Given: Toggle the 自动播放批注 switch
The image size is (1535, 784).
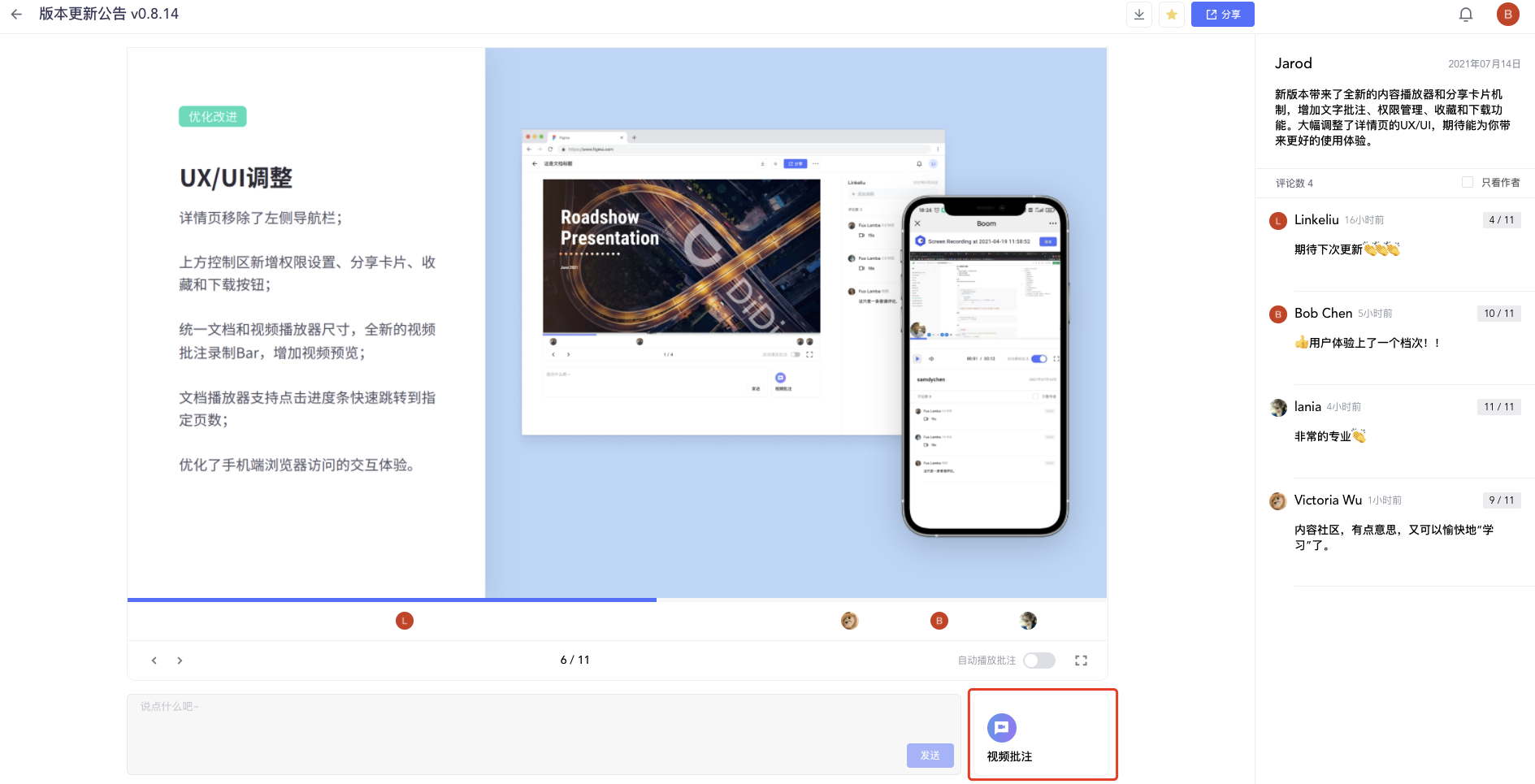Looking at the screenshot, I should (x=1039, y=661).
